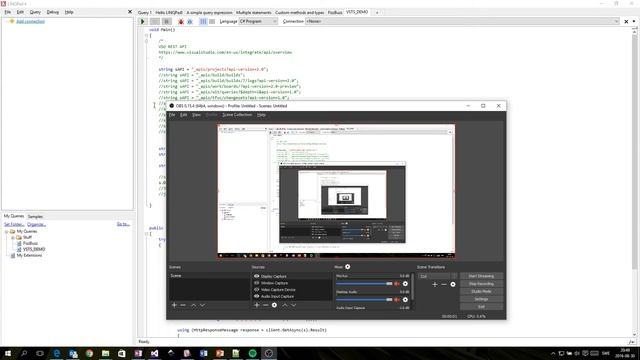Open the Query menu in LINQPad
Screen dimensions: 640x360
pyautogui.click(x=35, y=12)
